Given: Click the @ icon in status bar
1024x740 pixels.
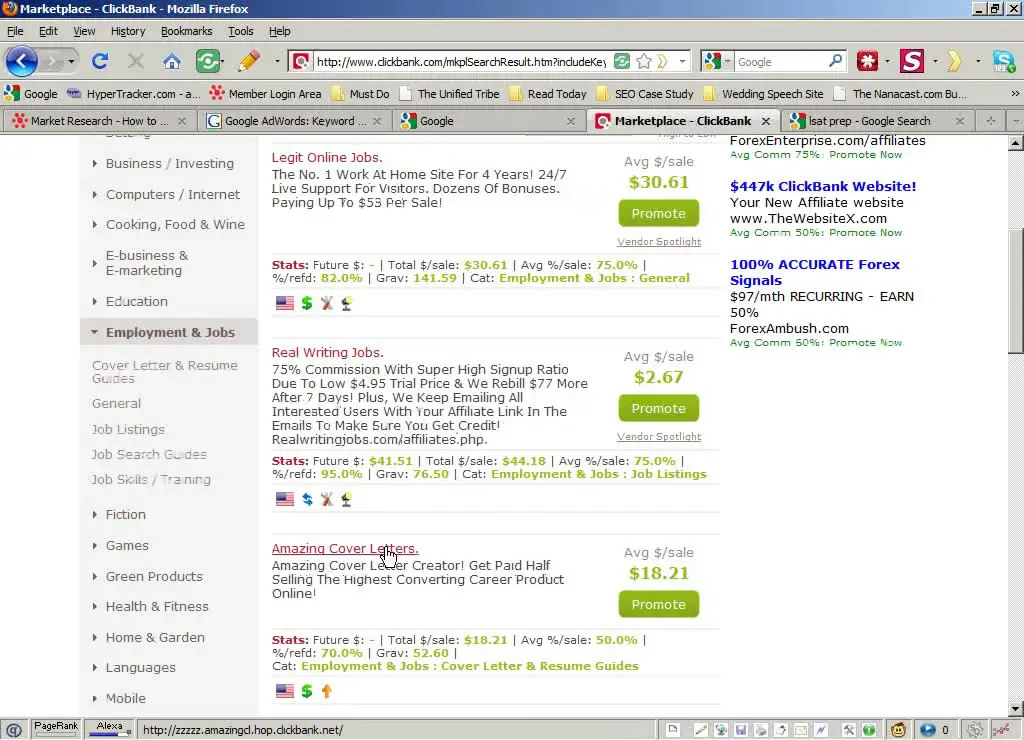Looking at the screenshot, I should click(14, 730).
